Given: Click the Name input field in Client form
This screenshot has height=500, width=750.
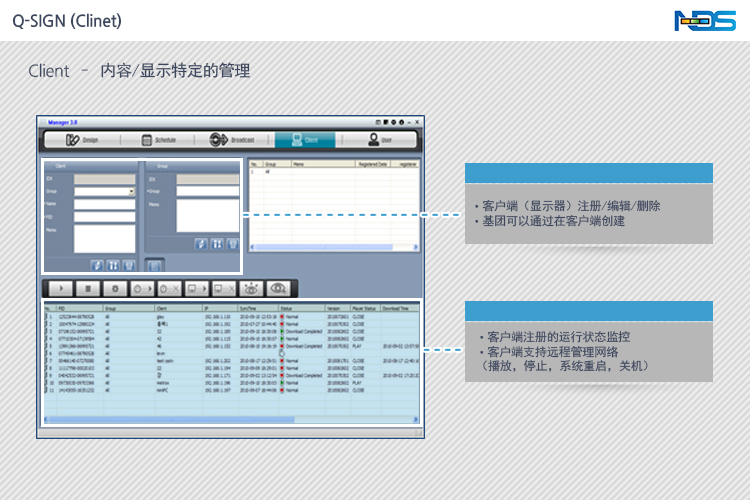Looking at the screenshot, I should 104,203.
